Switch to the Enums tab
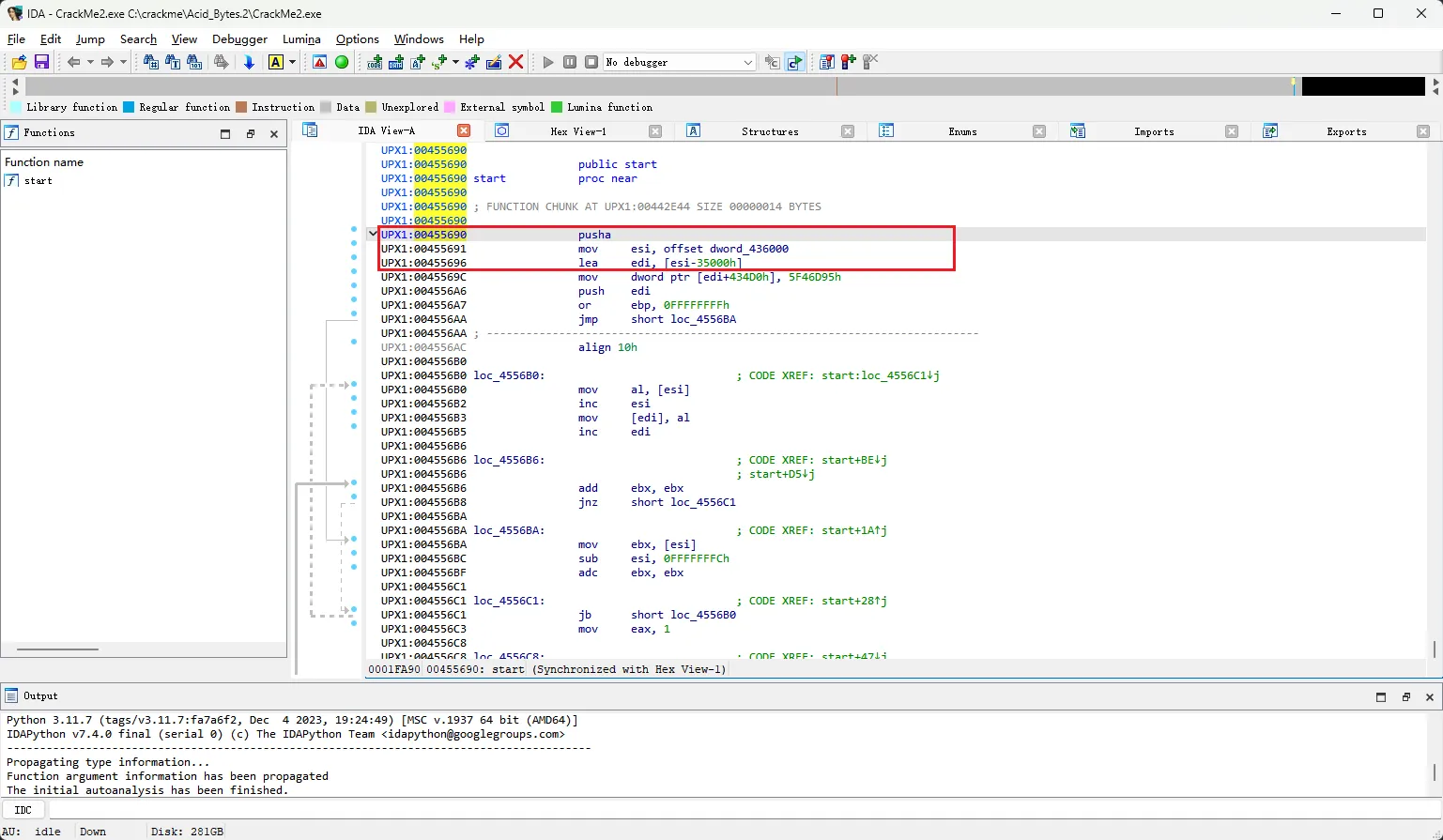Screen dimensions: 1443x840 click(x=962, y=131)
